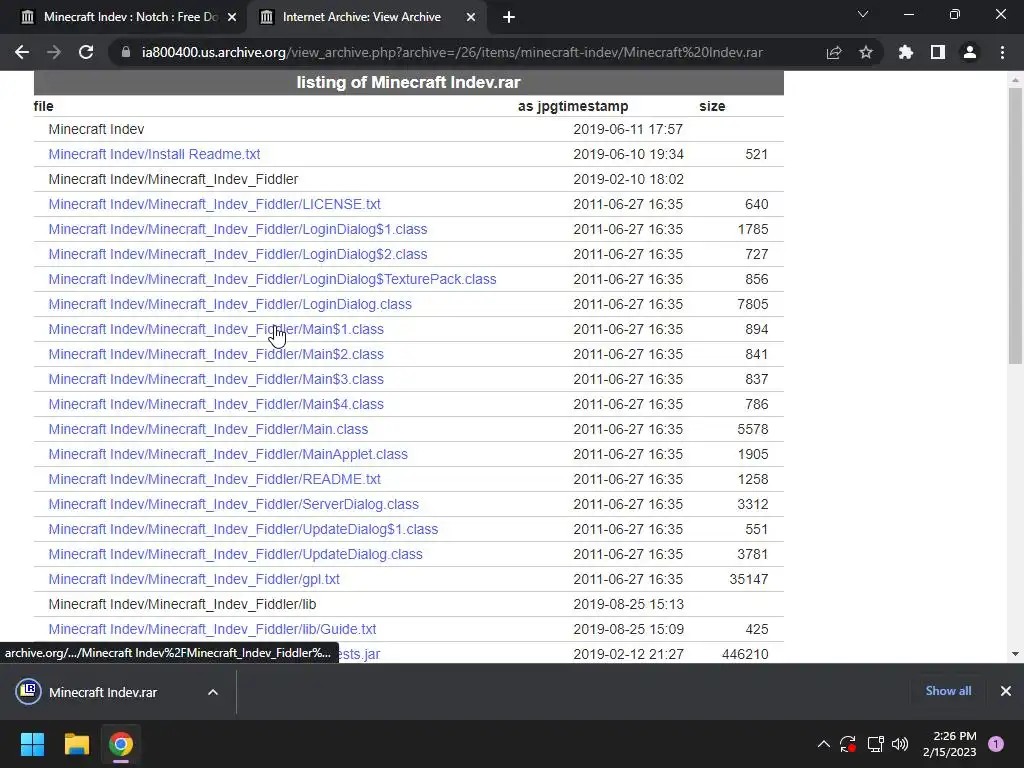The height and width of the screenshot is (768, 1024).
Task: Open File Explorer from the taskbar
Action: [x=76, y=744]
